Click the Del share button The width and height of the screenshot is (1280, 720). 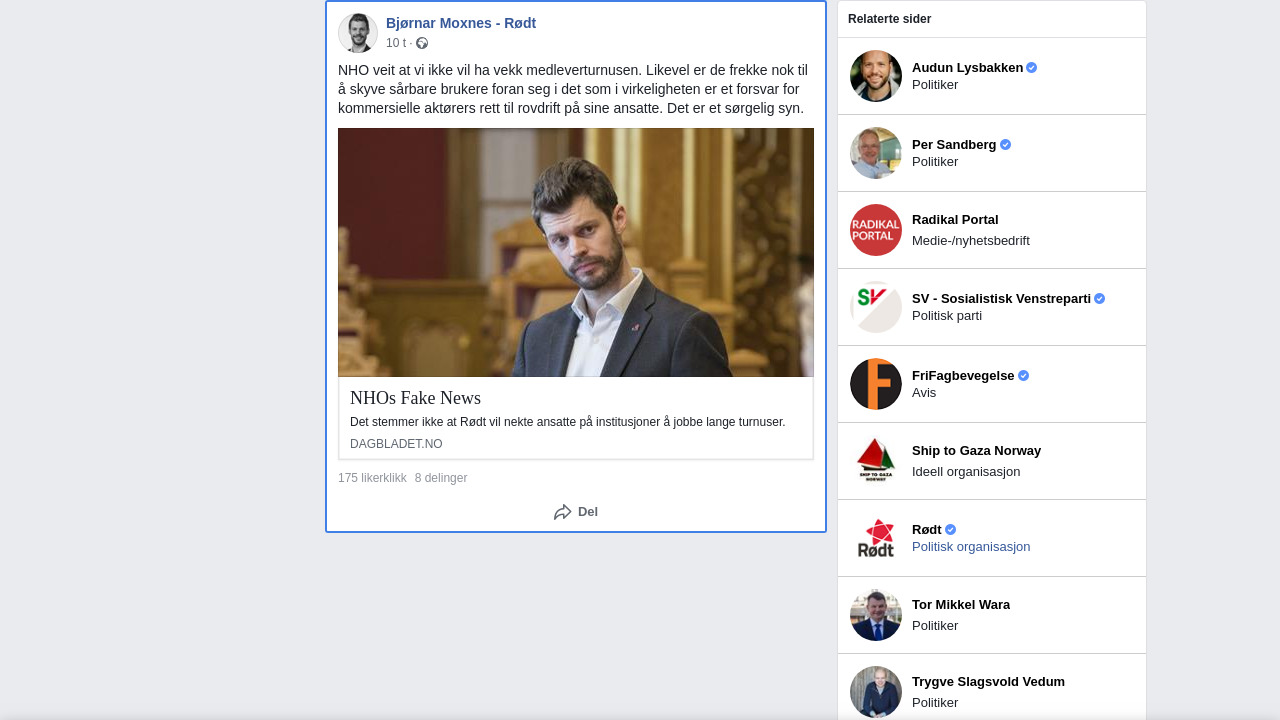tap(576, 512)
